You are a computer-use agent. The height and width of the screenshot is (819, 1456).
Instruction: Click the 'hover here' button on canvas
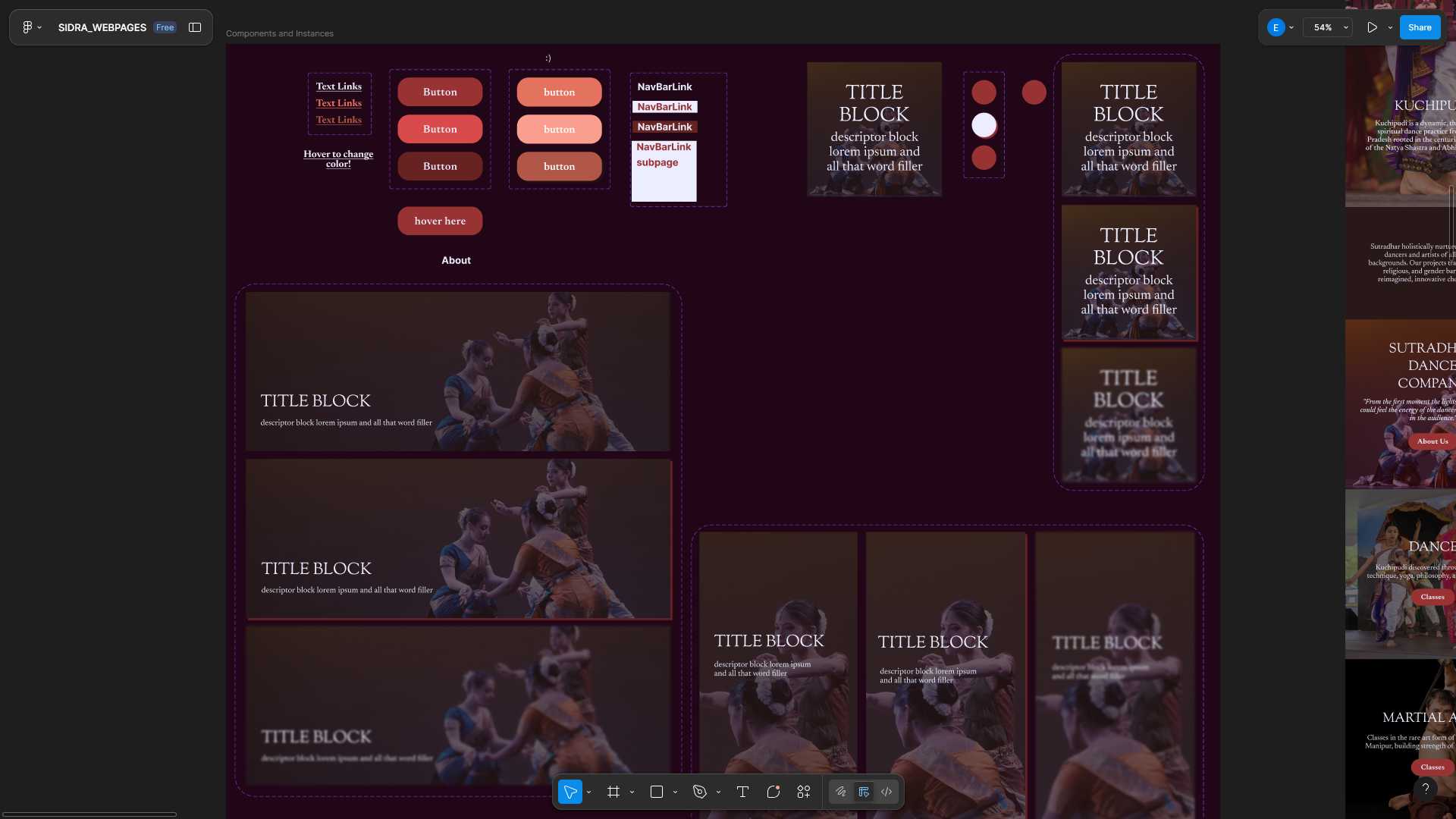[440, 221]
